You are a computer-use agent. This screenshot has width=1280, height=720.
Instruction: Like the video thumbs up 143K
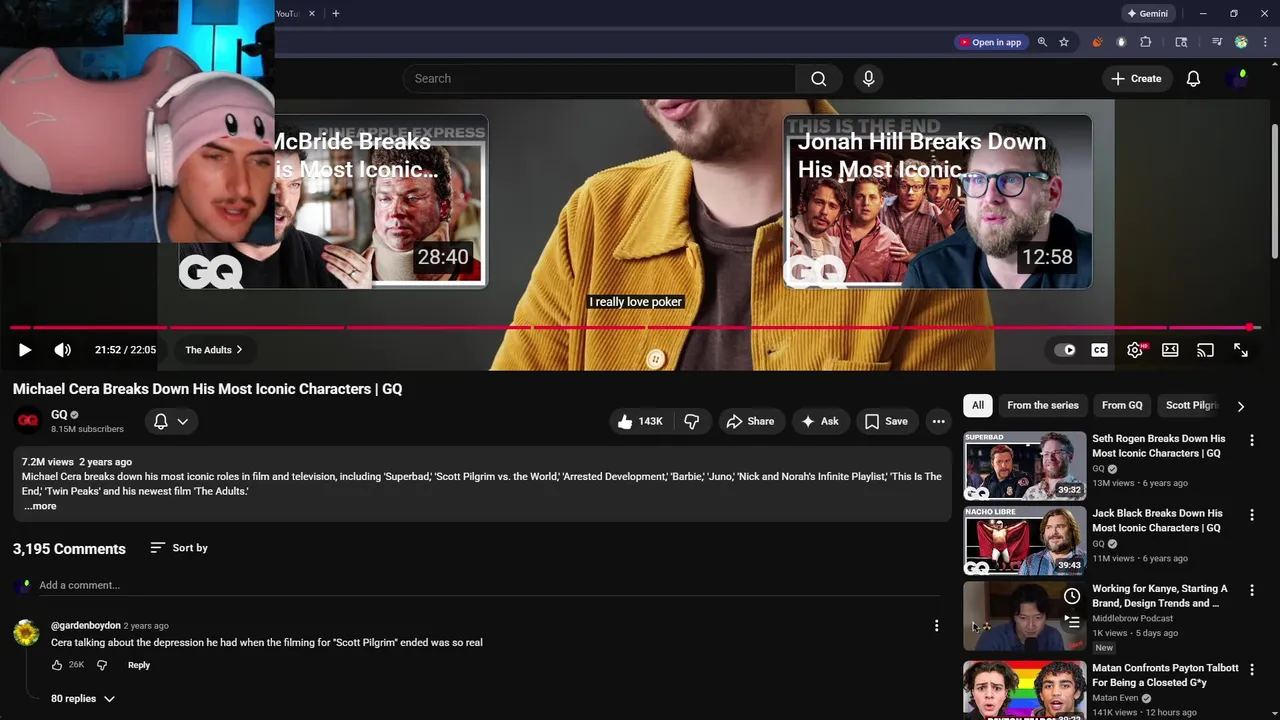641,422
